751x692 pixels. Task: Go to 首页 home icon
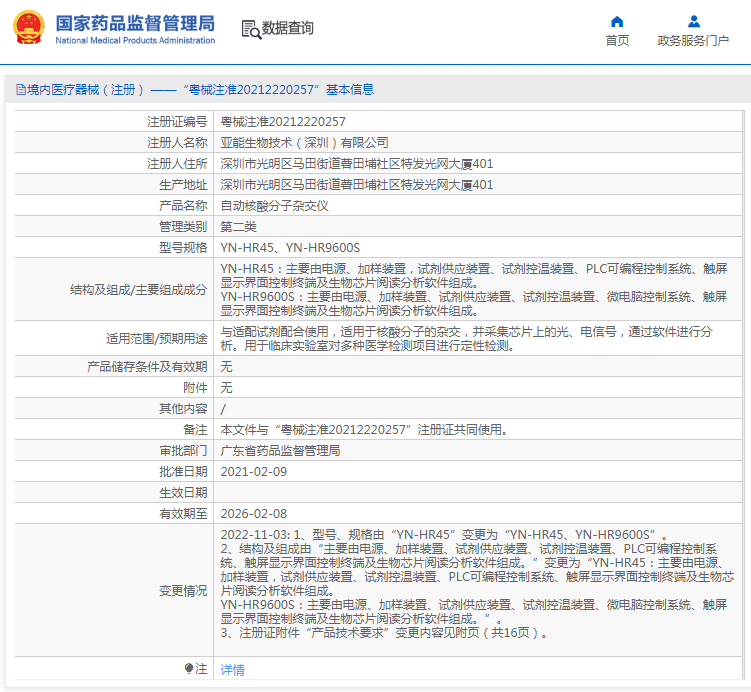pos(617,22)
